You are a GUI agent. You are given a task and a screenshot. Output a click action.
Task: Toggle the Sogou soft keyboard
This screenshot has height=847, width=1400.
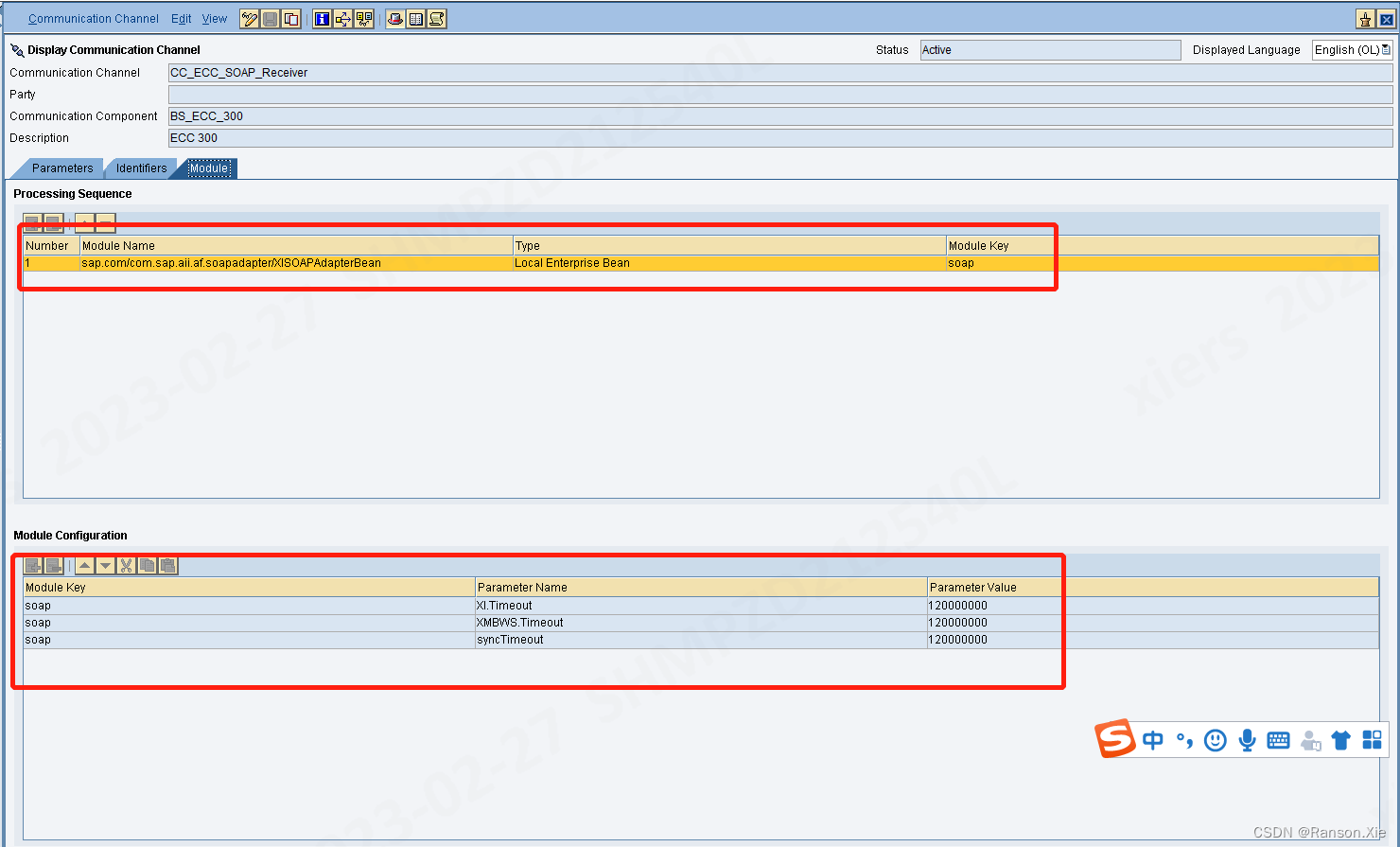coord(1278,740)
